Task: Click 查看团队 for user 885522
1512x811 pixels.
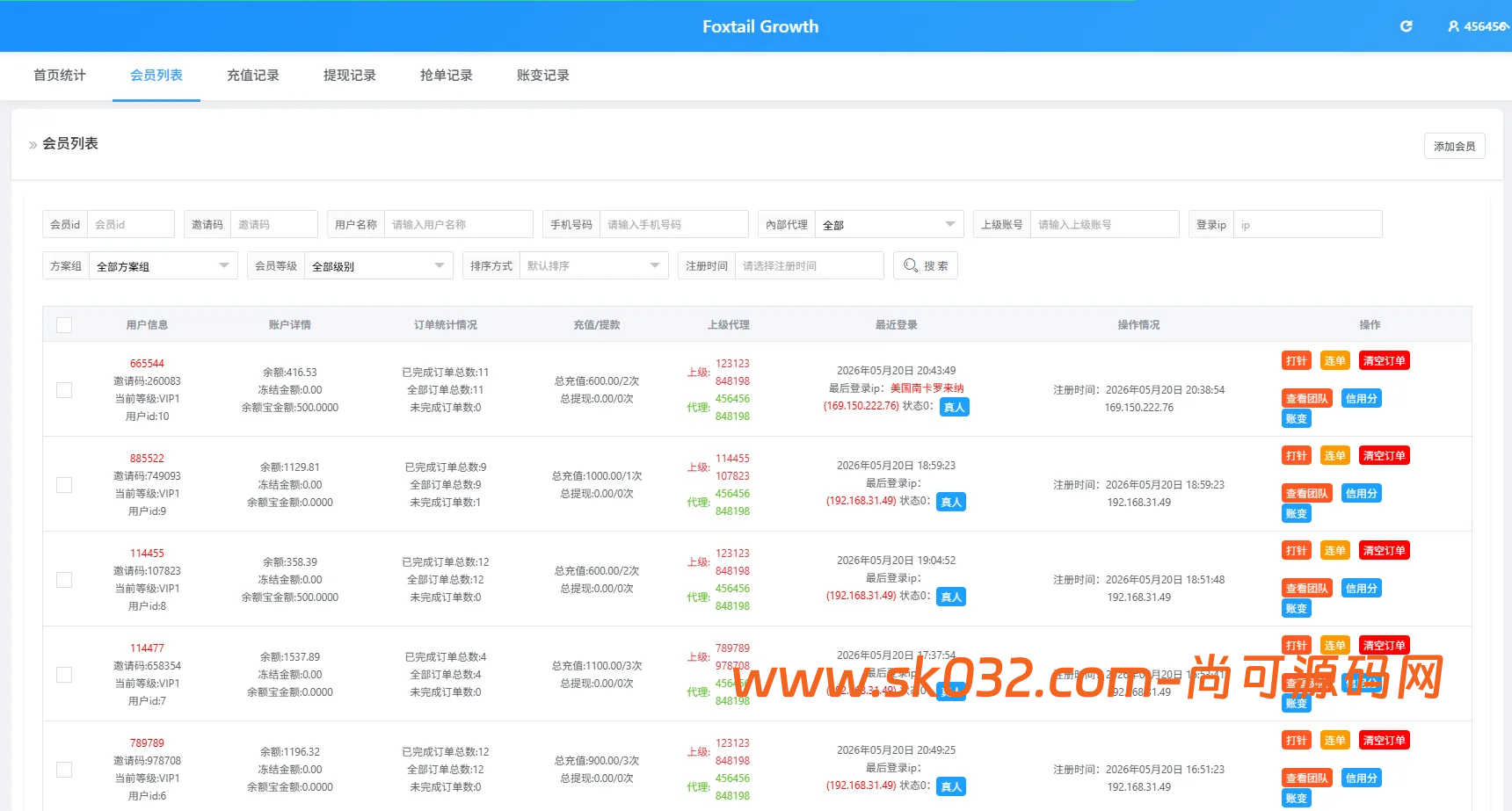Action: [1306, 494]
